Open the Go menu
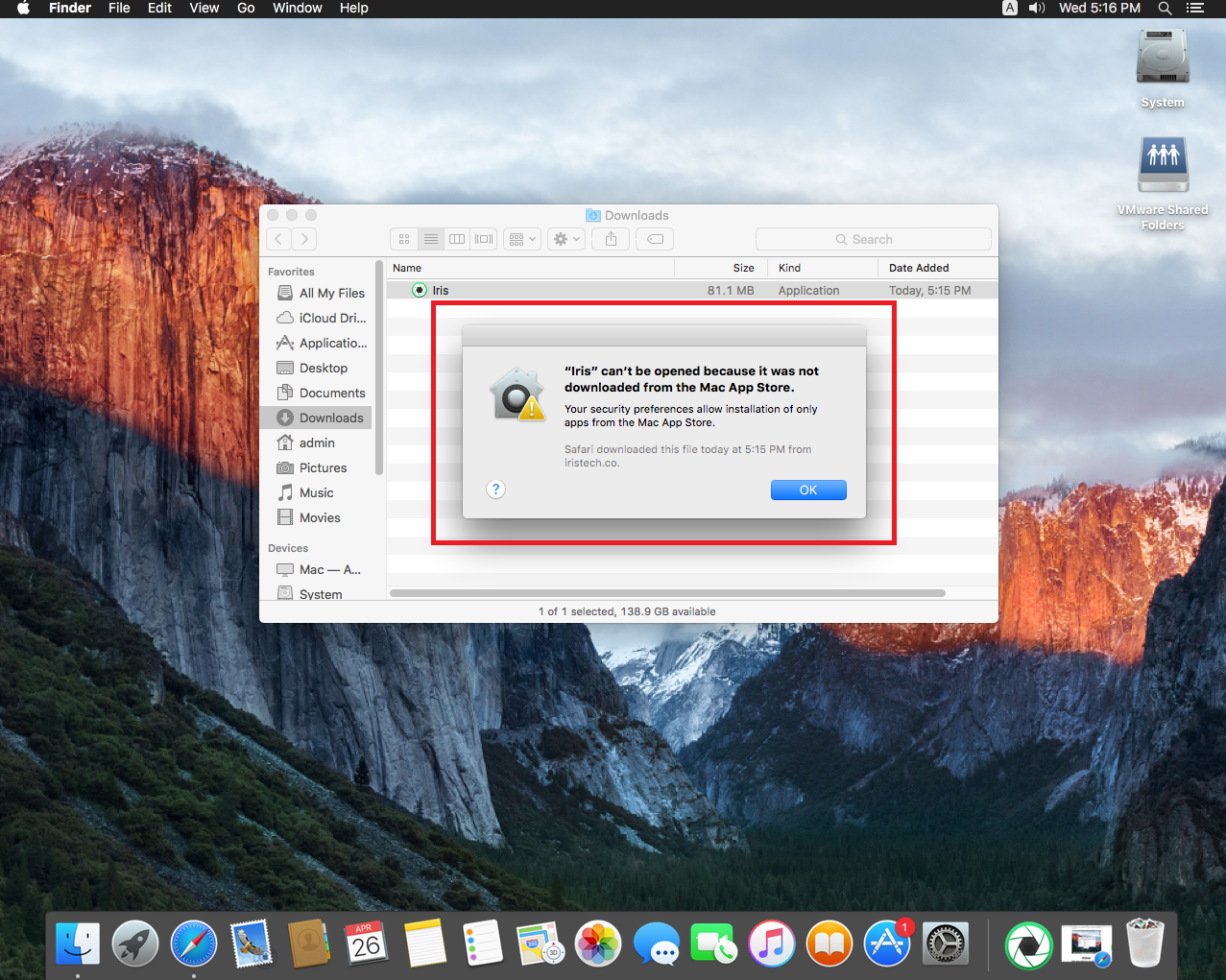Screen dimensions: 1226x980 246,8
